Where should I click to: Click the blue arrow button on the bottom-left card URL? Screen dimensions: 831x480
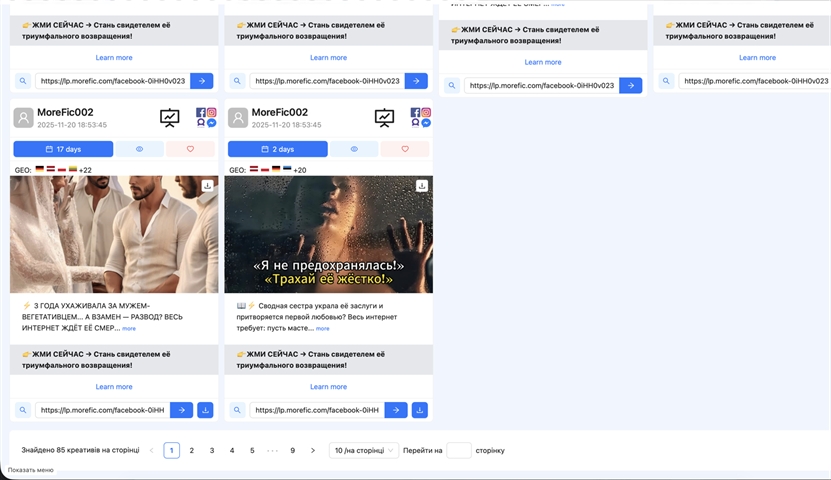(181, 410)
